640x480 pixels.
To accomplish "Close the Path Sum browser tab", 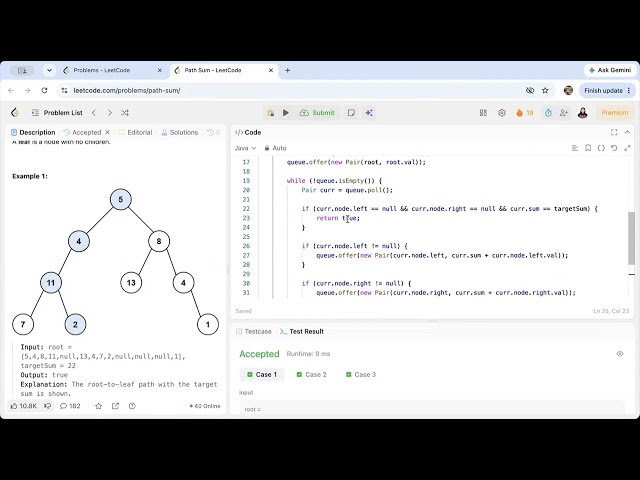I will point(271,70).
